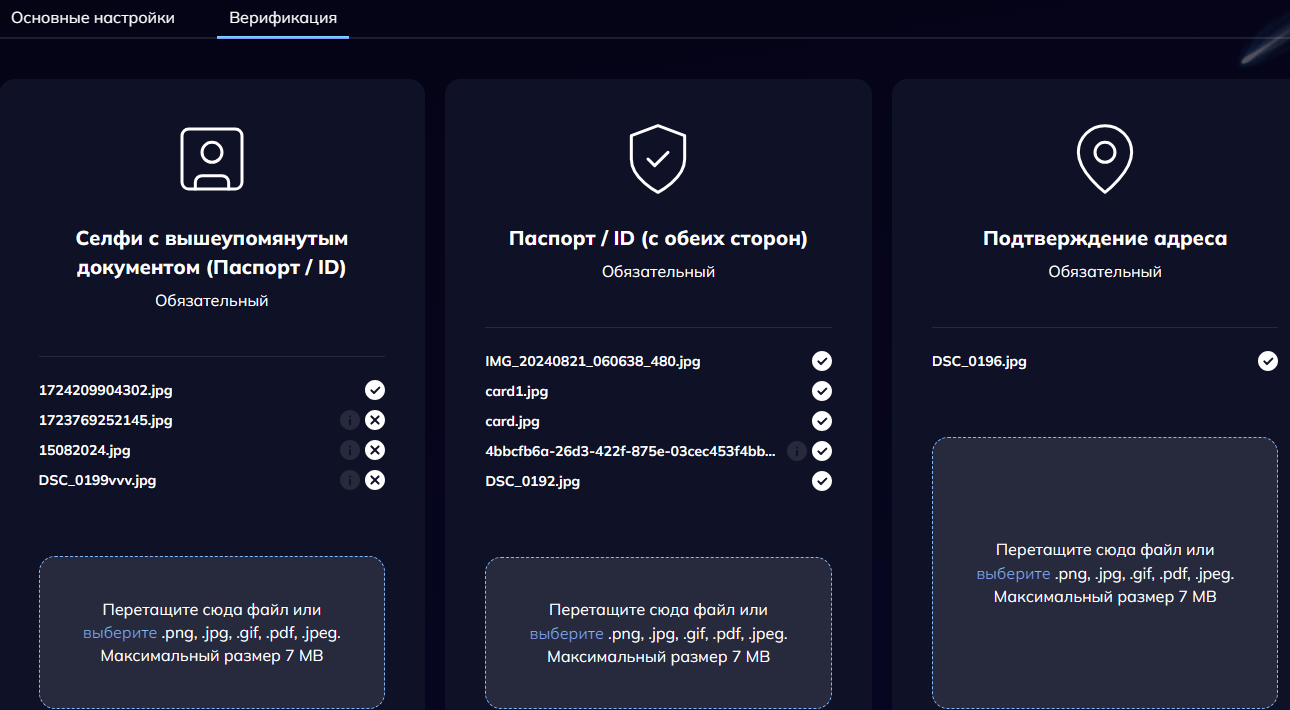Click rejected X icon for 1723769252145.jpg
The width and height of the screenshot is (1290, 710).
[x=375, y=421]
